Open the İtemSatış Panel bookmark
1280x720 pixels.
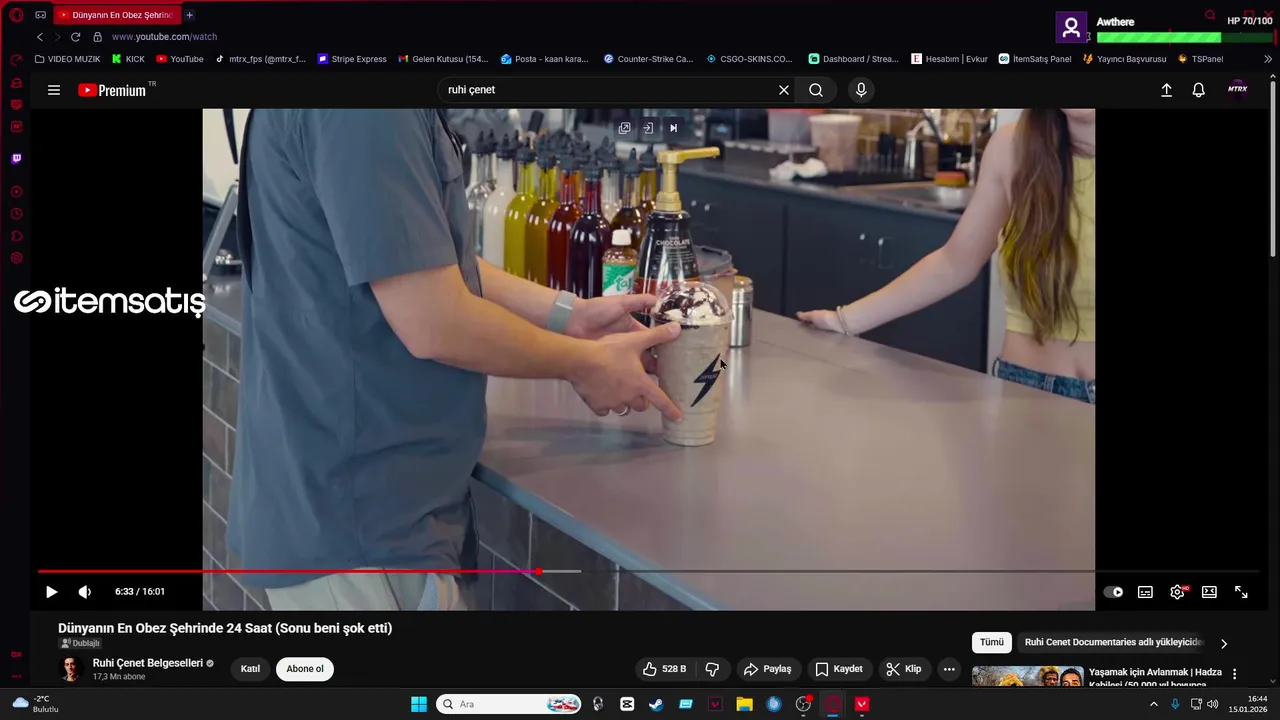click(1035, 59)
